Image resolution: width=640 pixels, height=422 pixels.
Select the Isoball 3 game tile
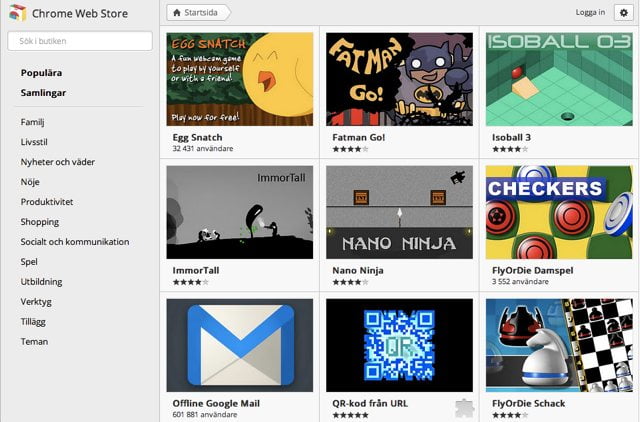[559, 79]
